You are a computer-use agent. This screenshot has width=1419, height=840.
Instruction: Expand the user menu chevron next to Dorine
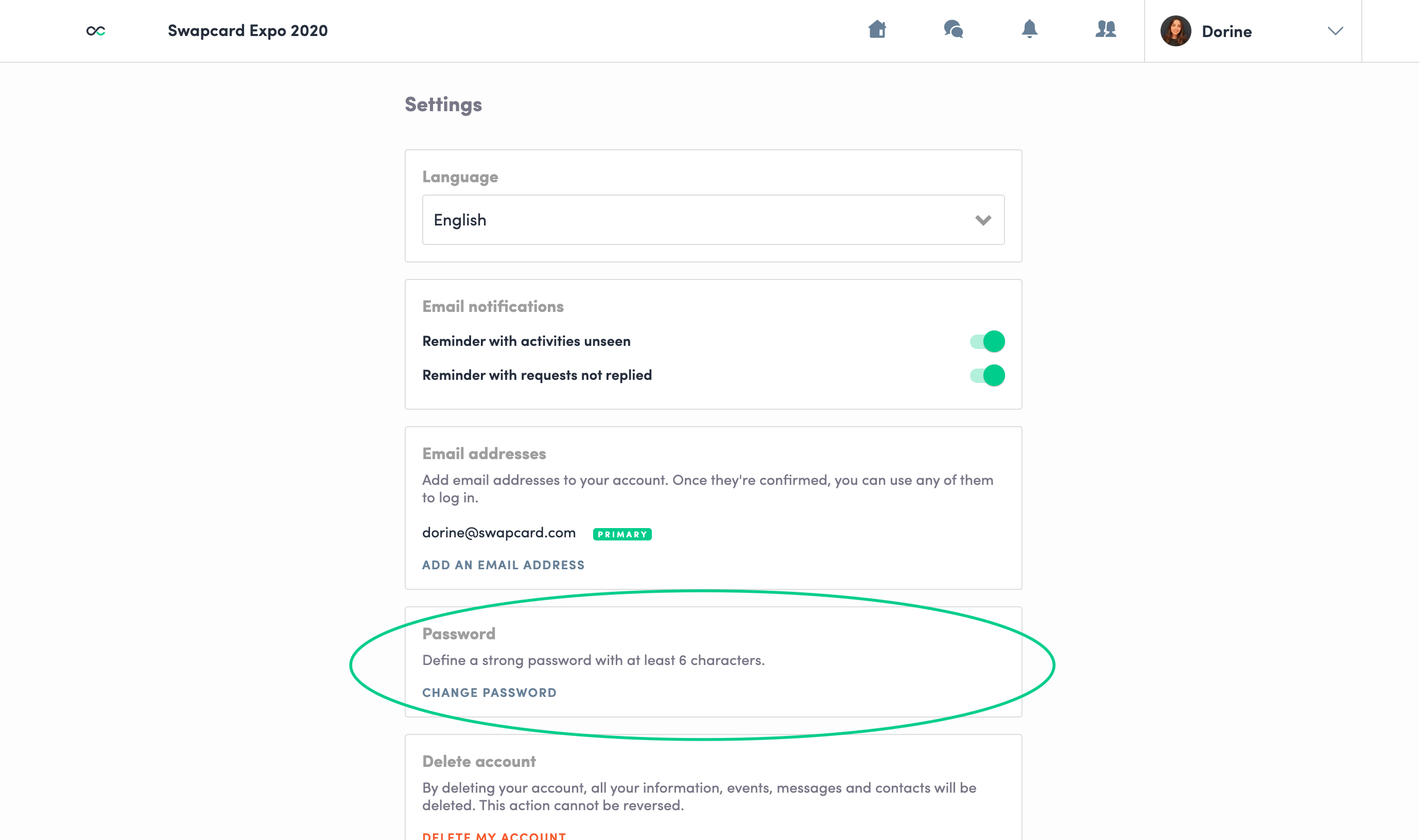1335,31
